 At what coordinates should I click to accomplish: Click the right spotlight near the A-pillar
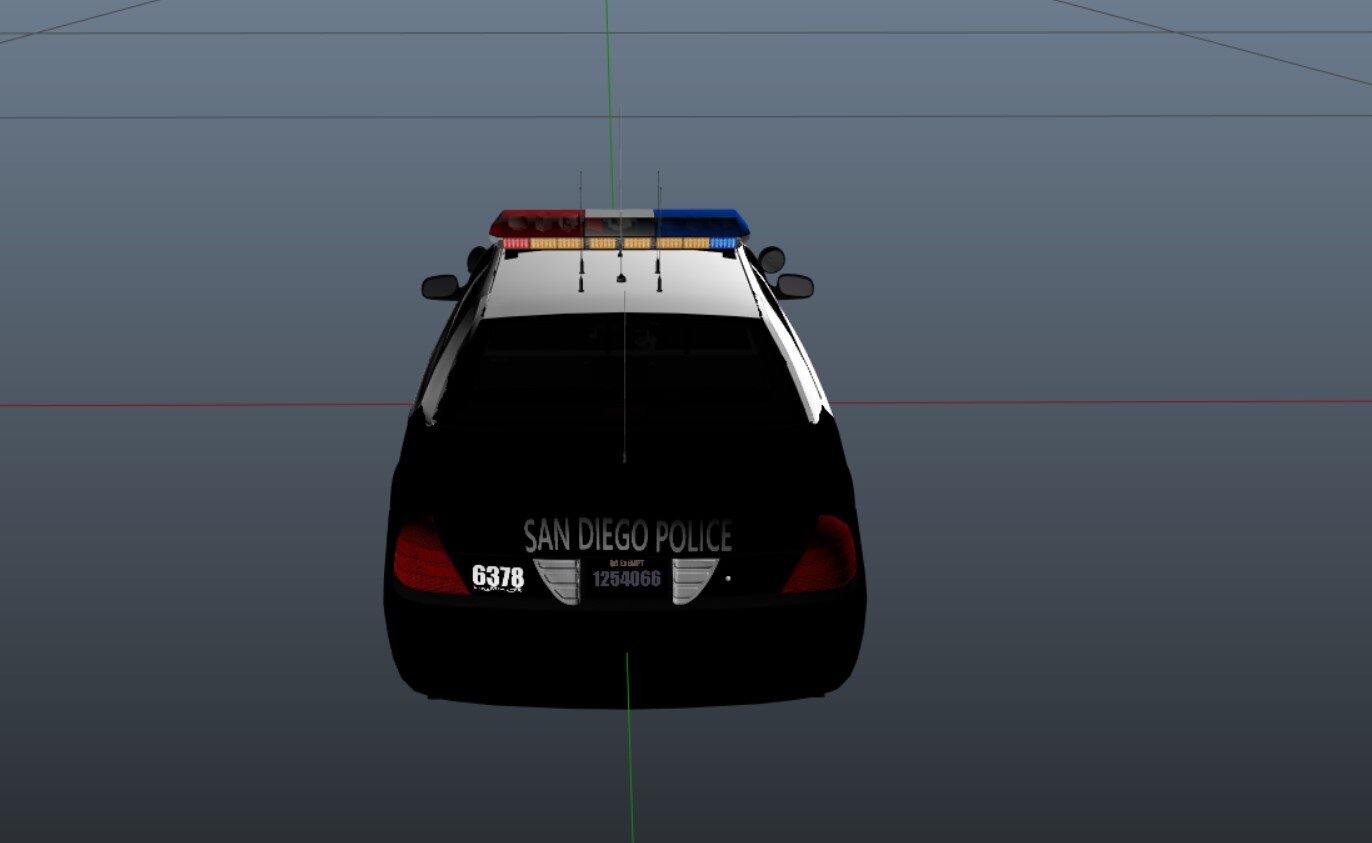click(771, 260)
